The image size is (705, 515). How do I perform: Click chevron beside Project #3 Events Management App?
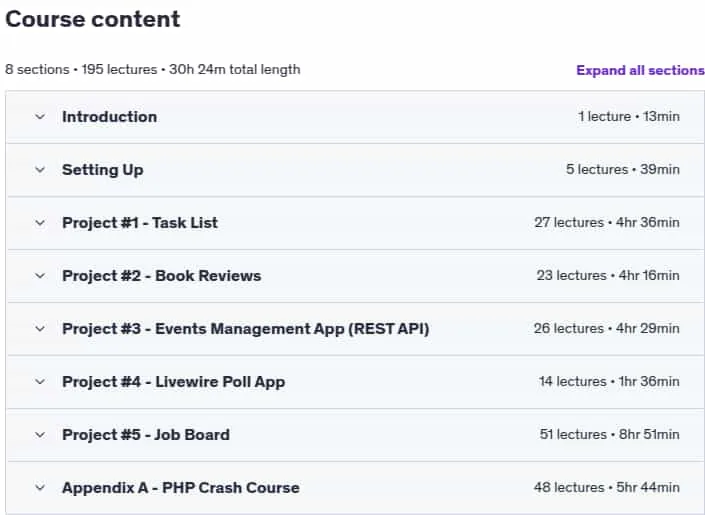tap(40, 329)
